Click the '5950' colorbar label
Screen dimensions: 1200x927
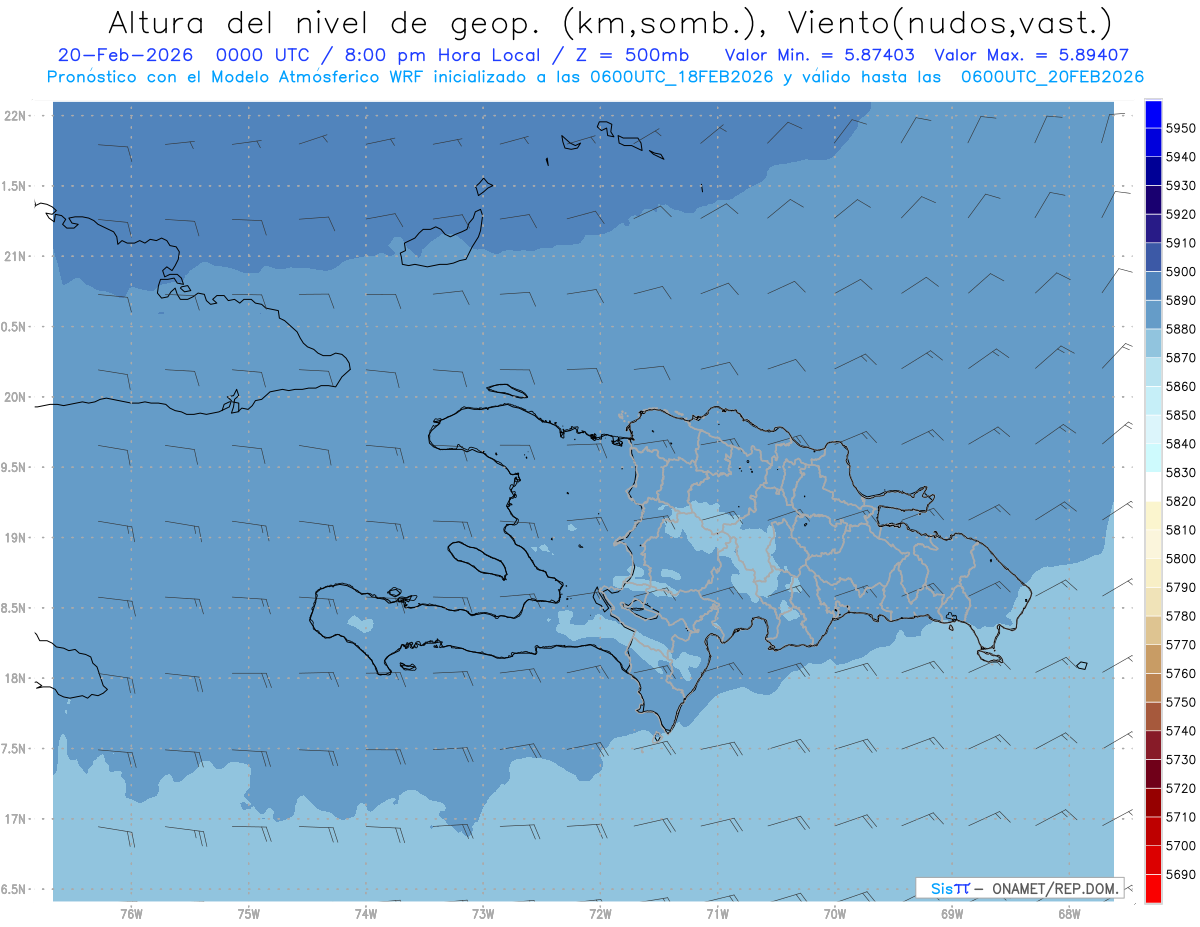coord(1181,128)
